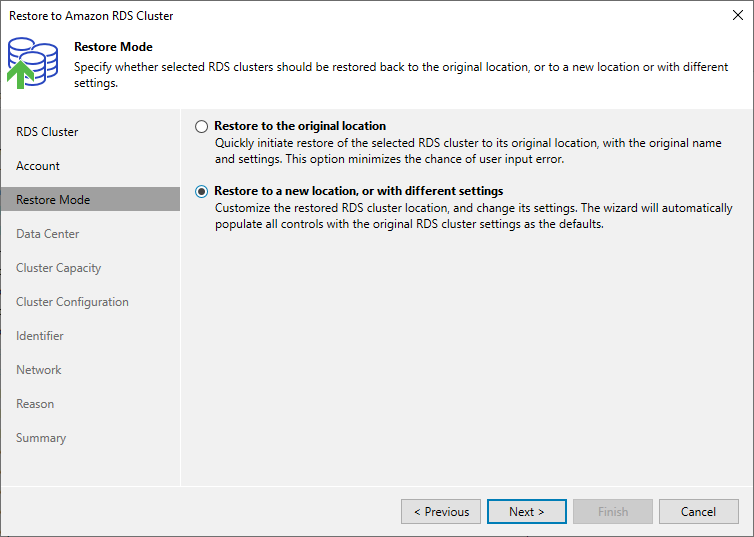
Task: Go to the Reason step
Action: (x=35, y=404)
